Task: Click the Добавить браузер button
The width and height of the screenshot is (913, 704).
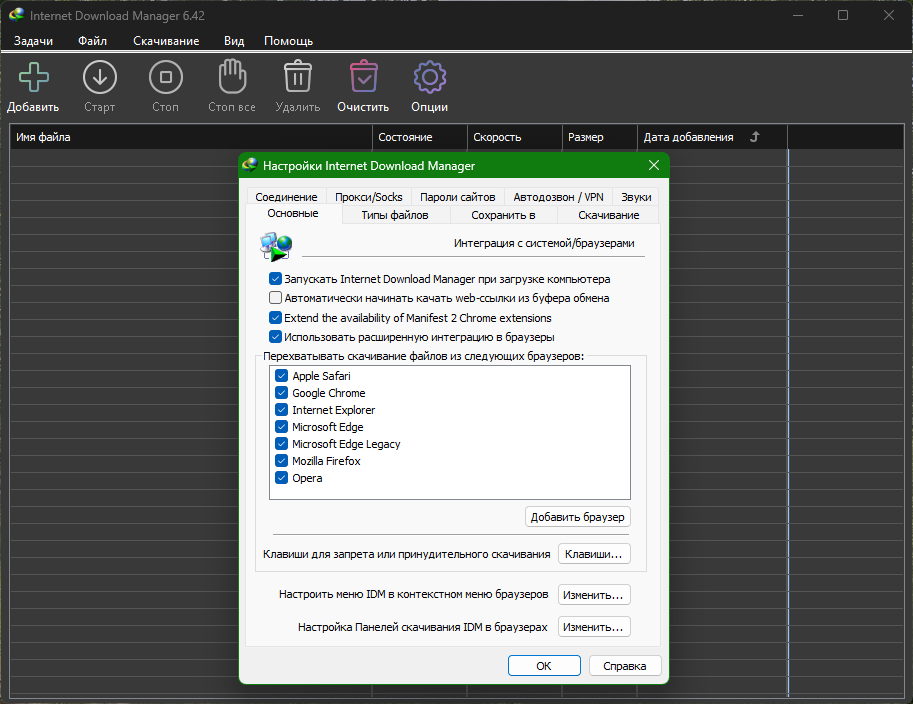Action: pos(578,517)
